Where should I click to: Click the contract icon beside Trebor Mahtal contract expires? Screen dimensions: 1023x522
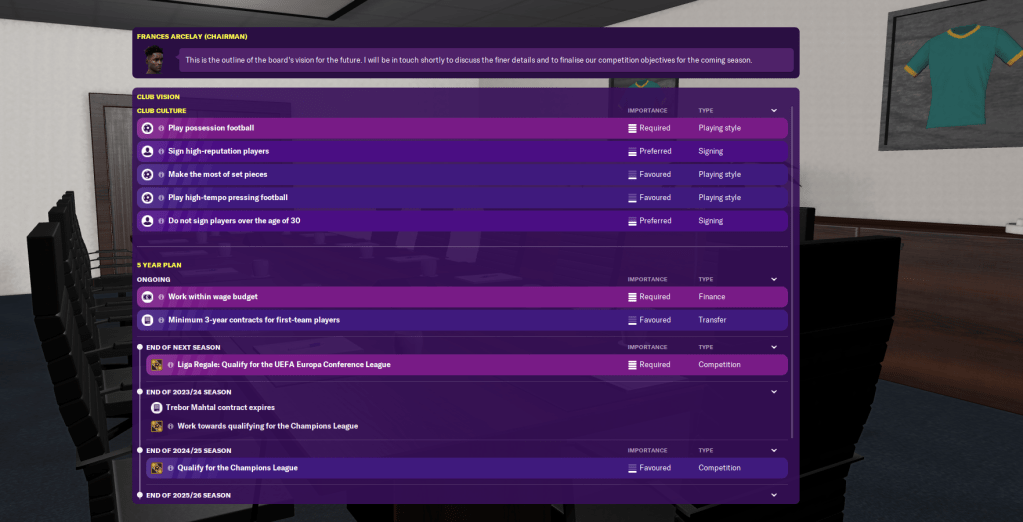[x=157, y=408]
